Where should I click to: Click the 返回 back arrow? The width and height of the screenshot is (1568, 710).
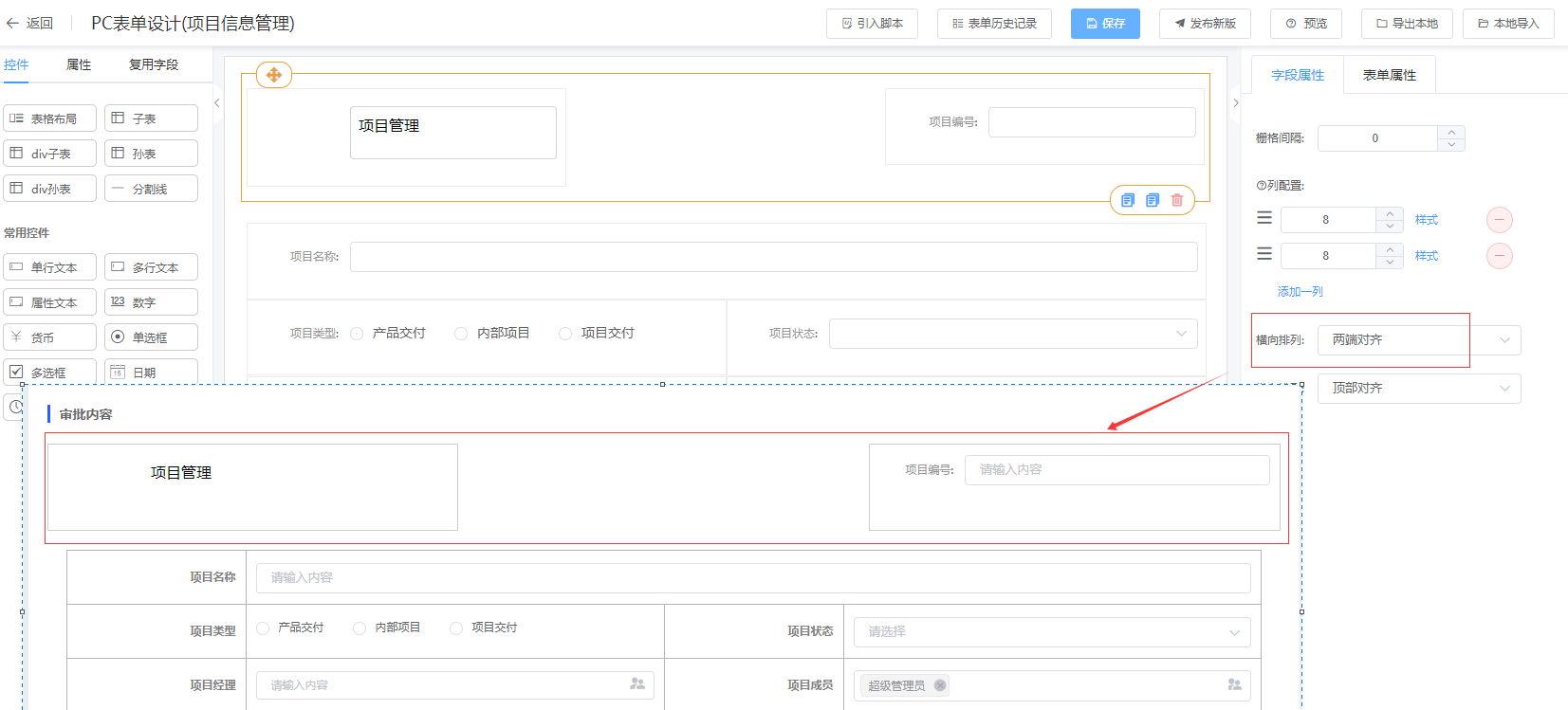click(x=28, y=23)
